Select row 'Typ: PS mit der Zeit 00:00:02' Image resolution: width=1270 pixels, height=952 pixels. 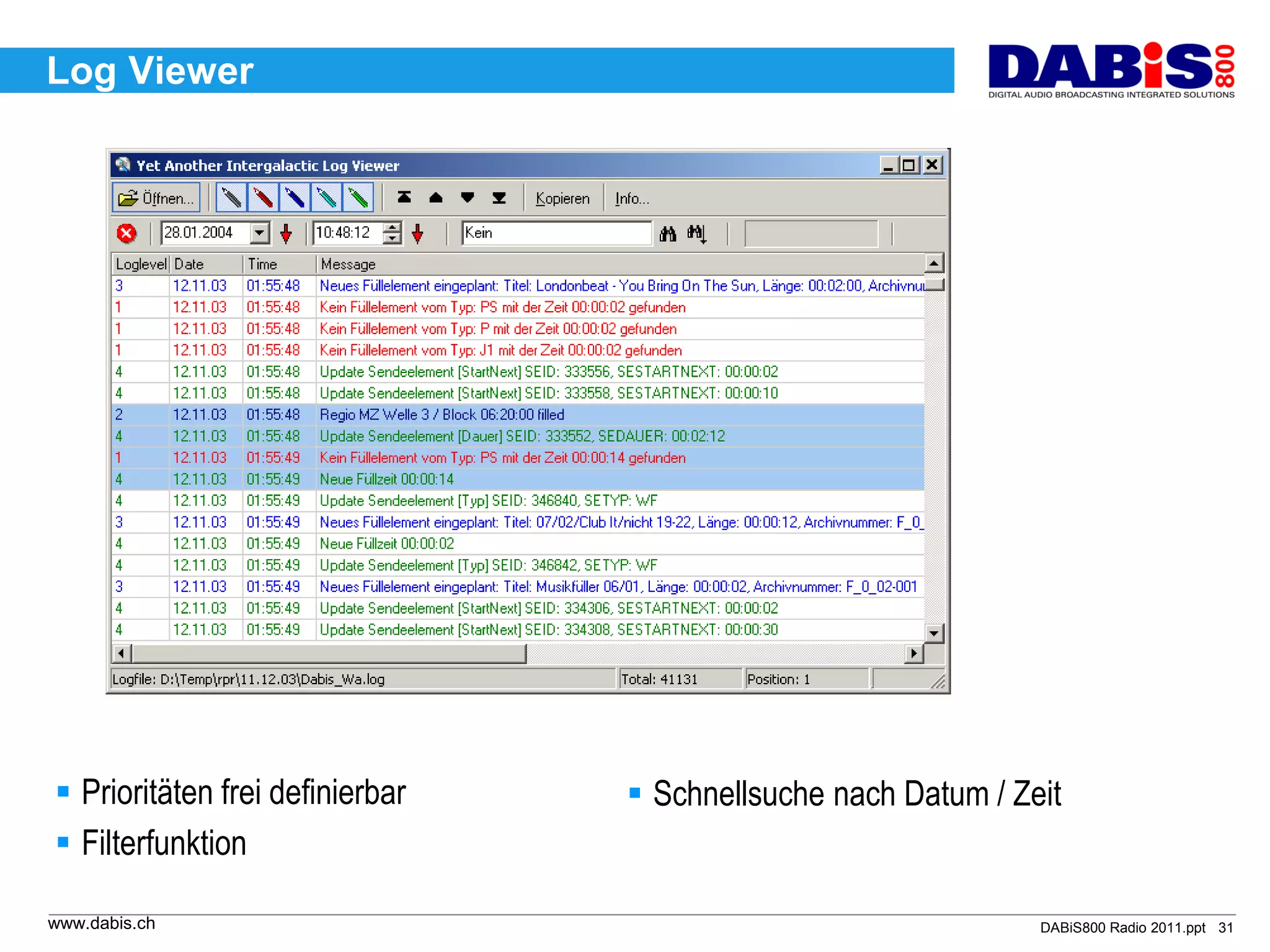point(518,307)
